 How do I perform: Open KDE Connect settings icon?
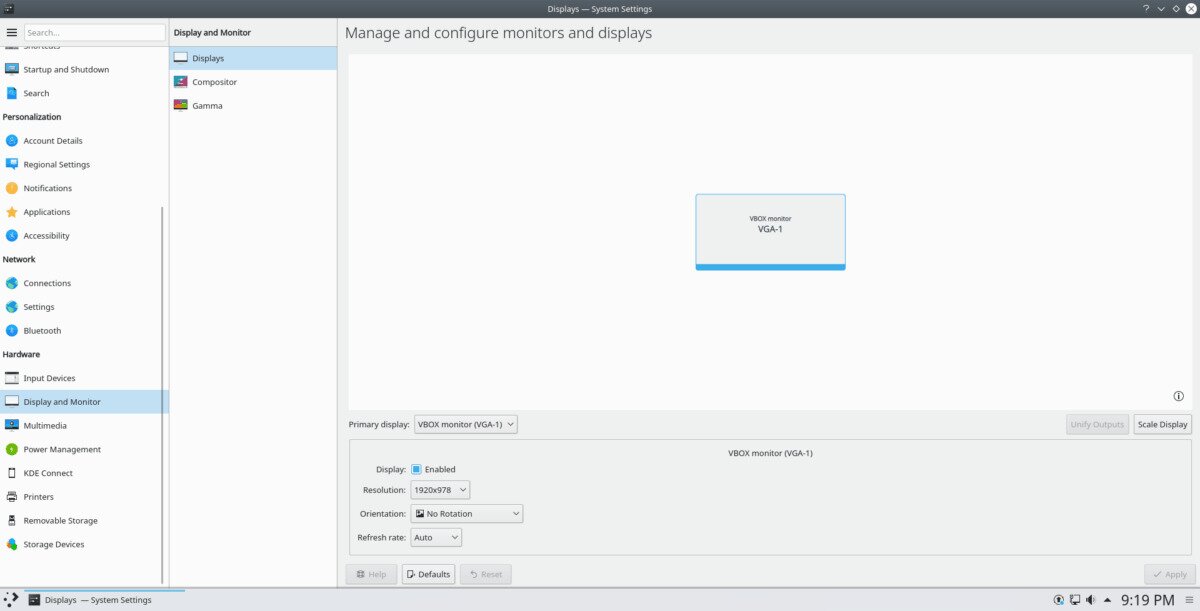coord(12,473)
